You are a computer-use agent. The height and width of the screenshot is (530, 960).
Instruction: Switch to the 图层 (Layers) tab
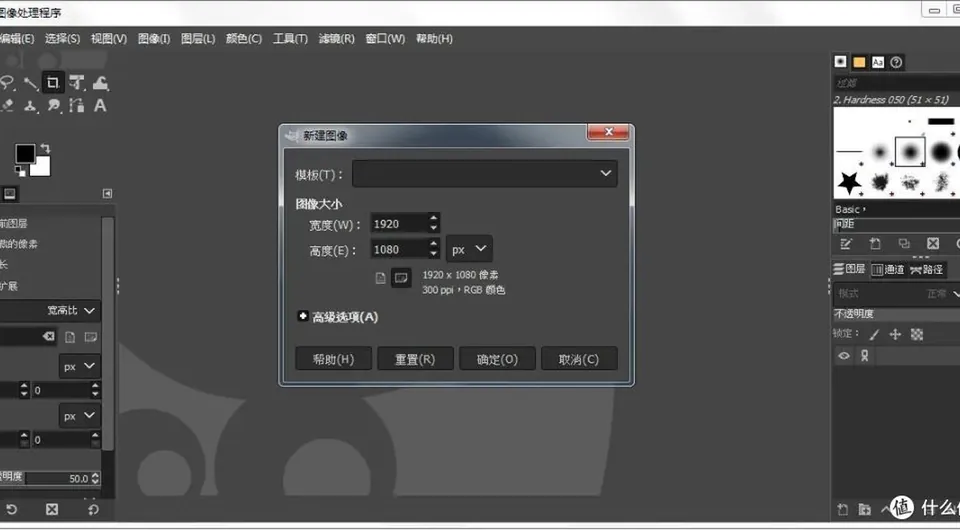point(850,269)
